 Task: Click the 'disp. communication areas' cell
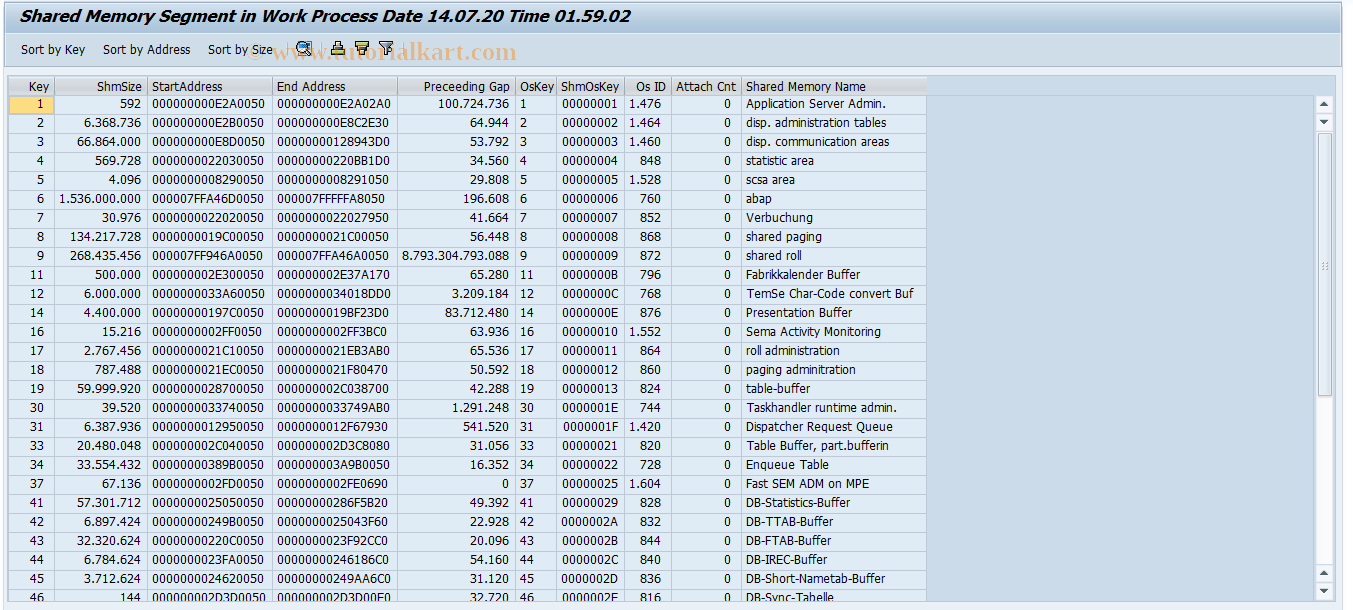[x=834, y=142]
